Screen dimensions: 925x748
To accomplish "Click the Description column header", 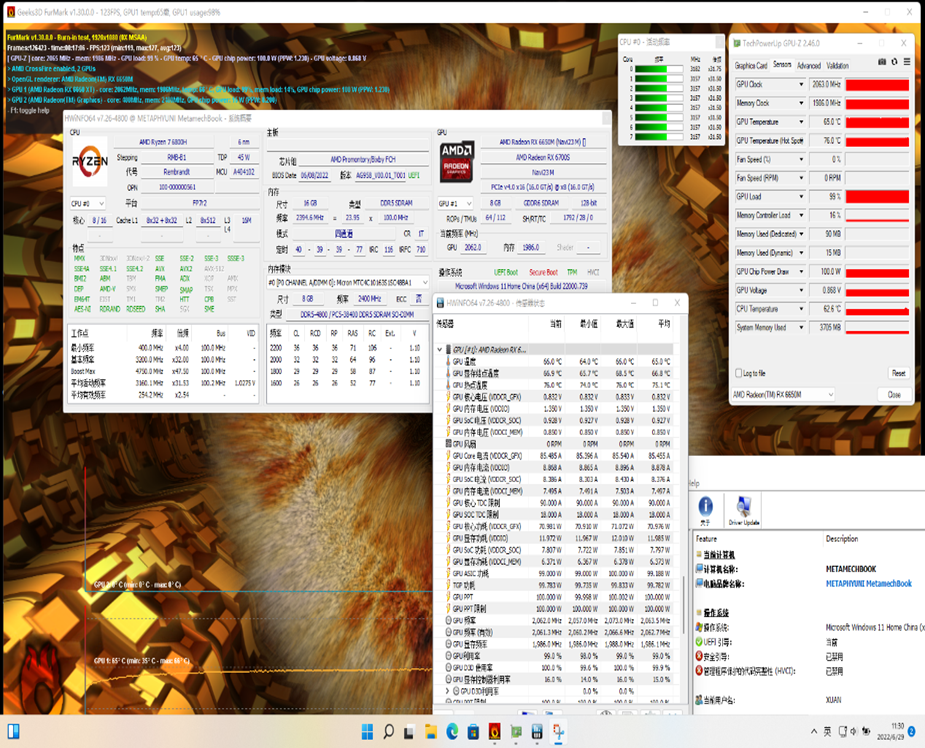I will tap(842, 539).
